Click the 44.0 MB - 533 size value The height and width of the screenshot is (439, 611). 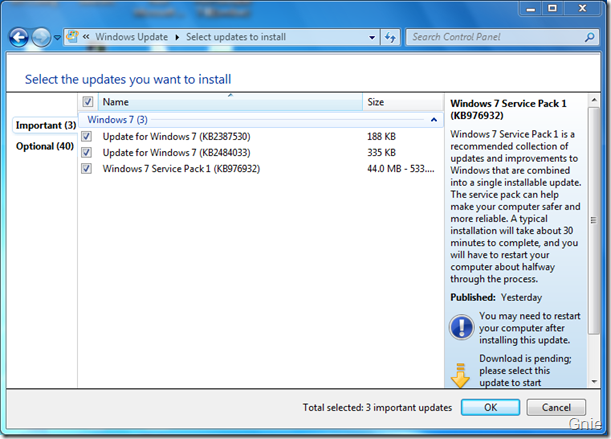(401, 169)
